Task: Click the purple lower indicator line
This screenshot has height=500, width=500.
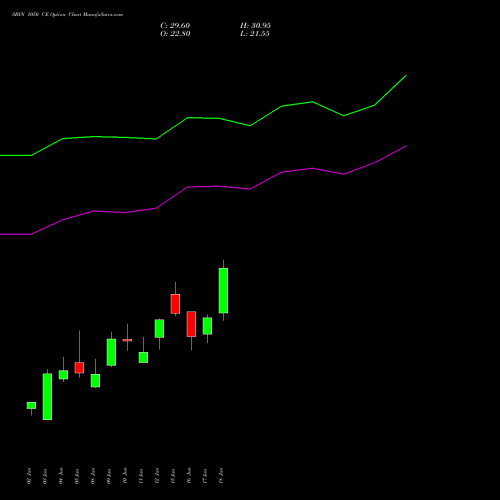Action: click(x=203, y=187)
